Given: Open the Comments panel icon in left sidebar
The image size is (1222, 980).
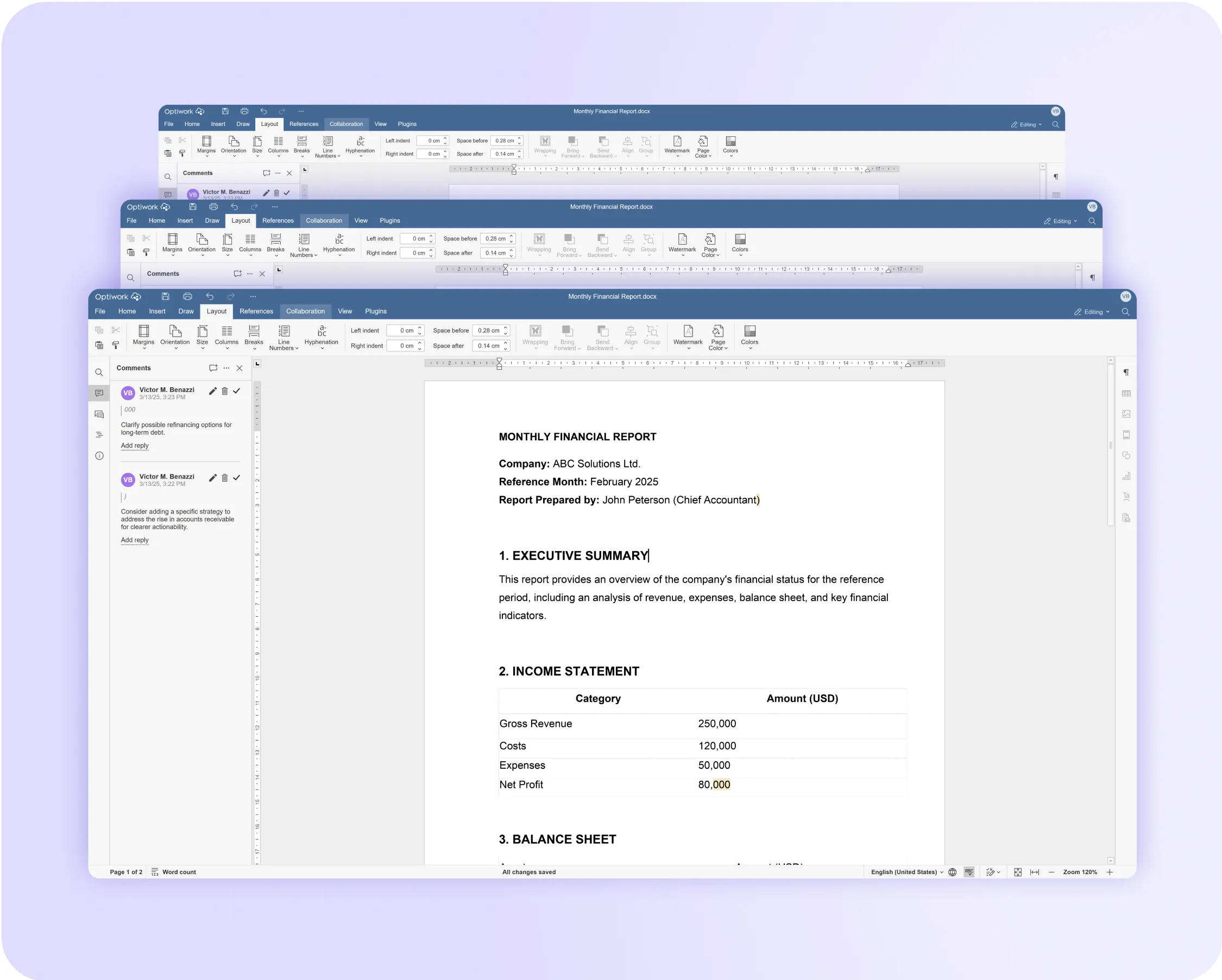Looking at the screenshot, I should click(99, 393).
